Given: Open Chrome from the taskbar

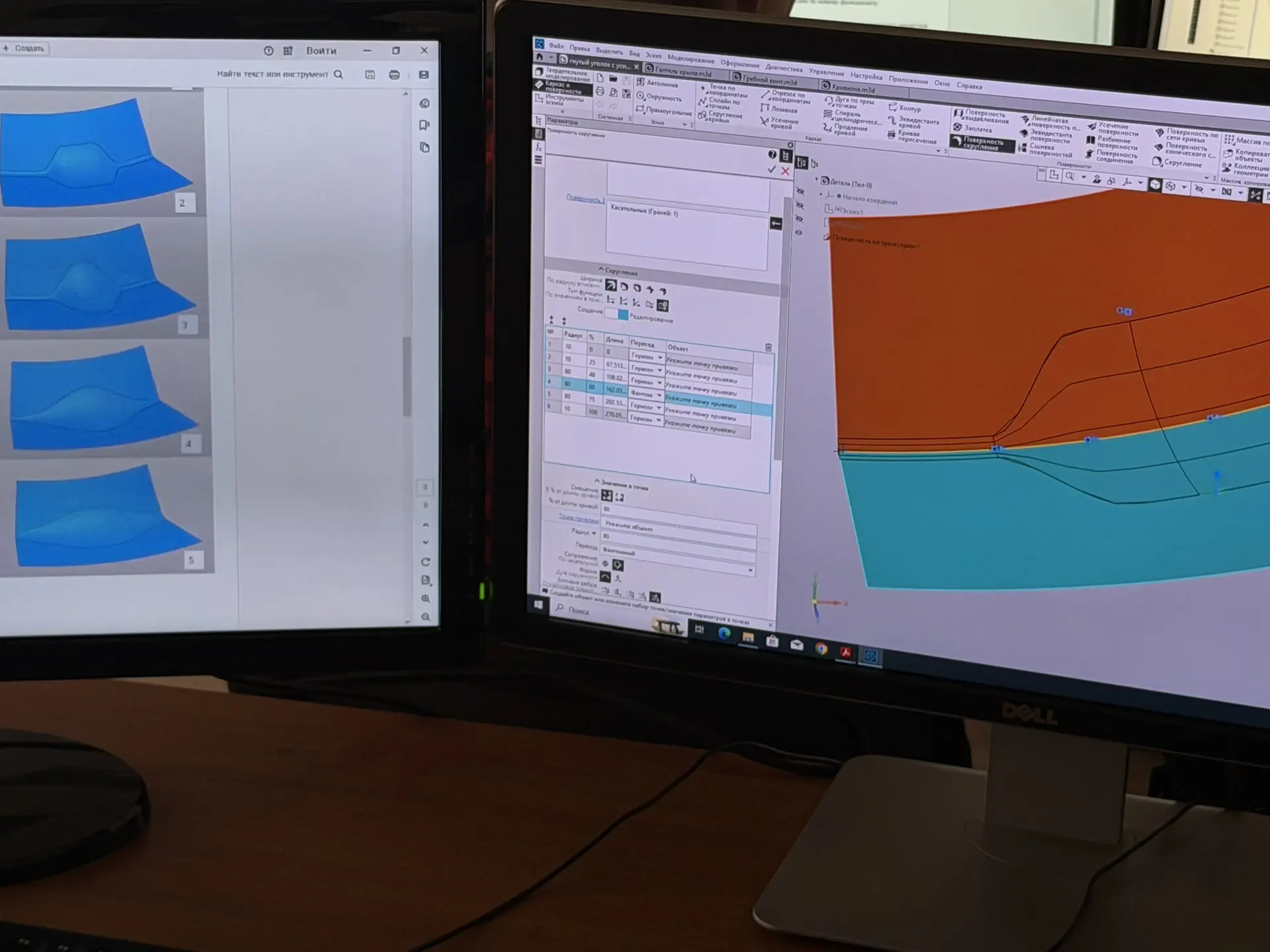Looking at the screenshot, I should 821,649.
